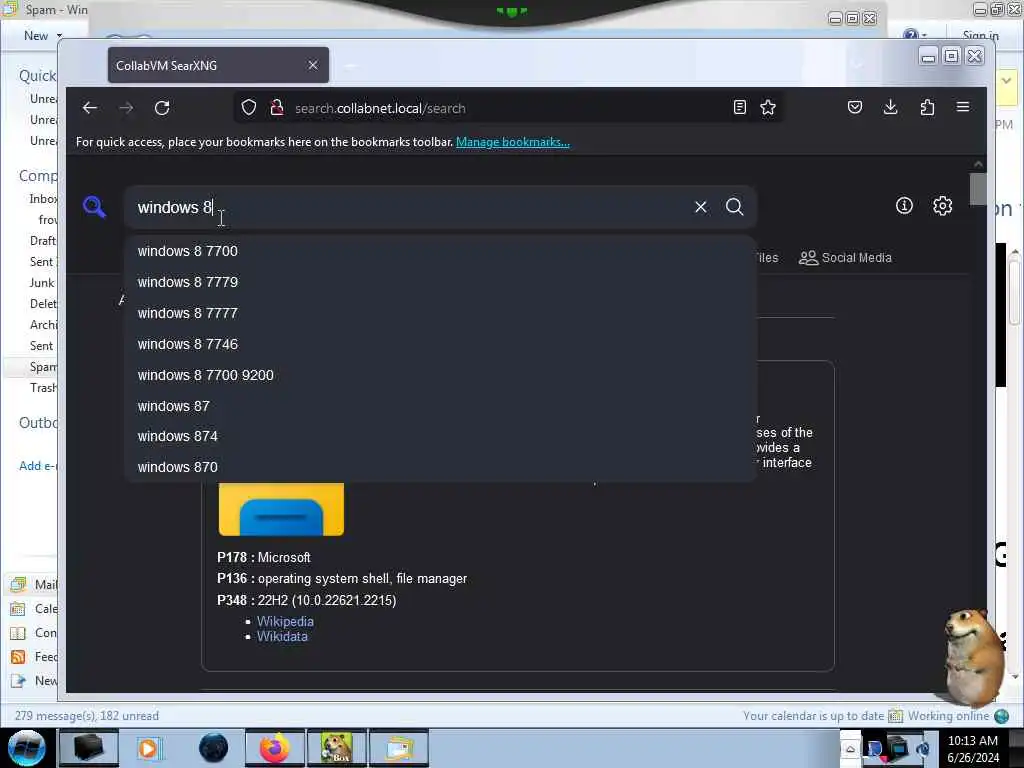Choose suggestion "windows 870"
This screenshot has width=1024, height=768.
440,467
